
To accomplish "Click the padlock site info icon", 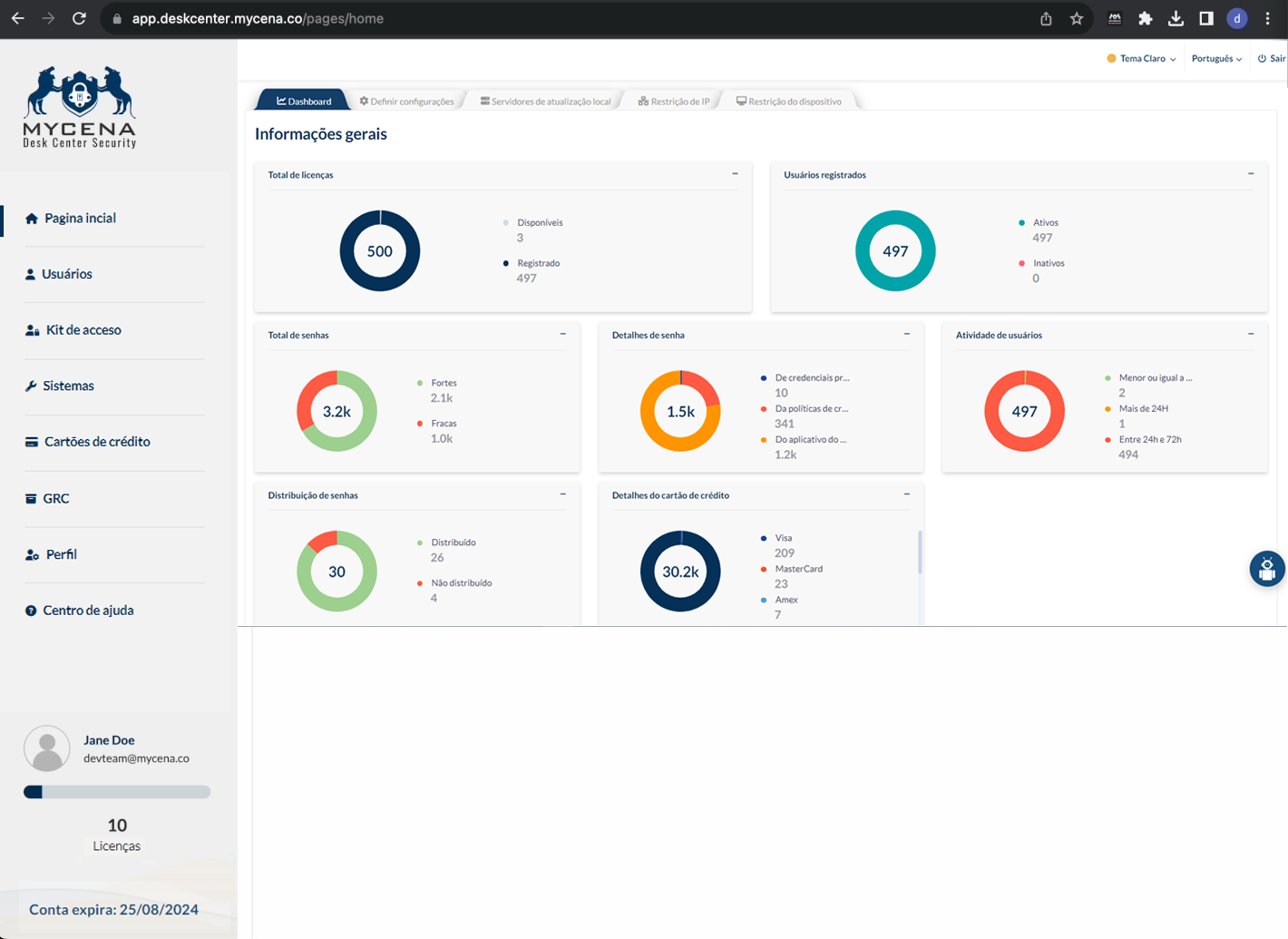I will point(117,18).
